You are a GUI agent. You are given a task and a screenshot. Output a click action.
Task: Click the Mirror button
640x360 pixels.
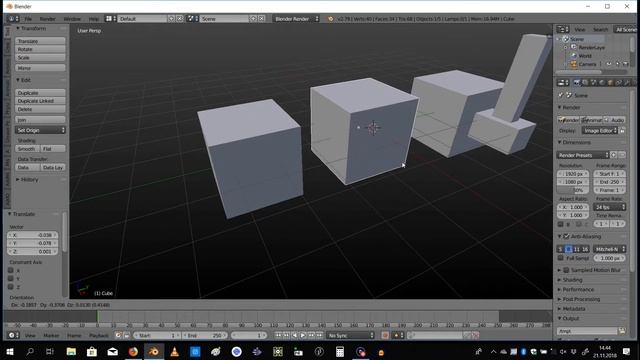tap(40, 68)
